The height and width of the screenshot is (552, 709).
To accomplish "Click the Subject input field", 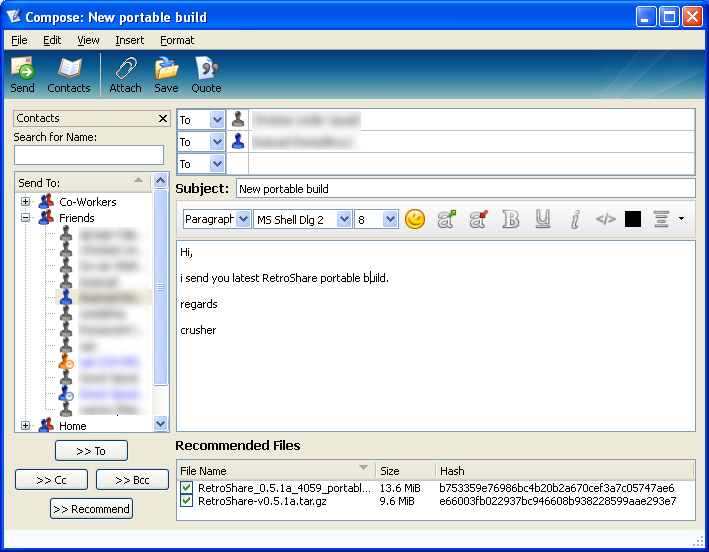I will [465, 189].
